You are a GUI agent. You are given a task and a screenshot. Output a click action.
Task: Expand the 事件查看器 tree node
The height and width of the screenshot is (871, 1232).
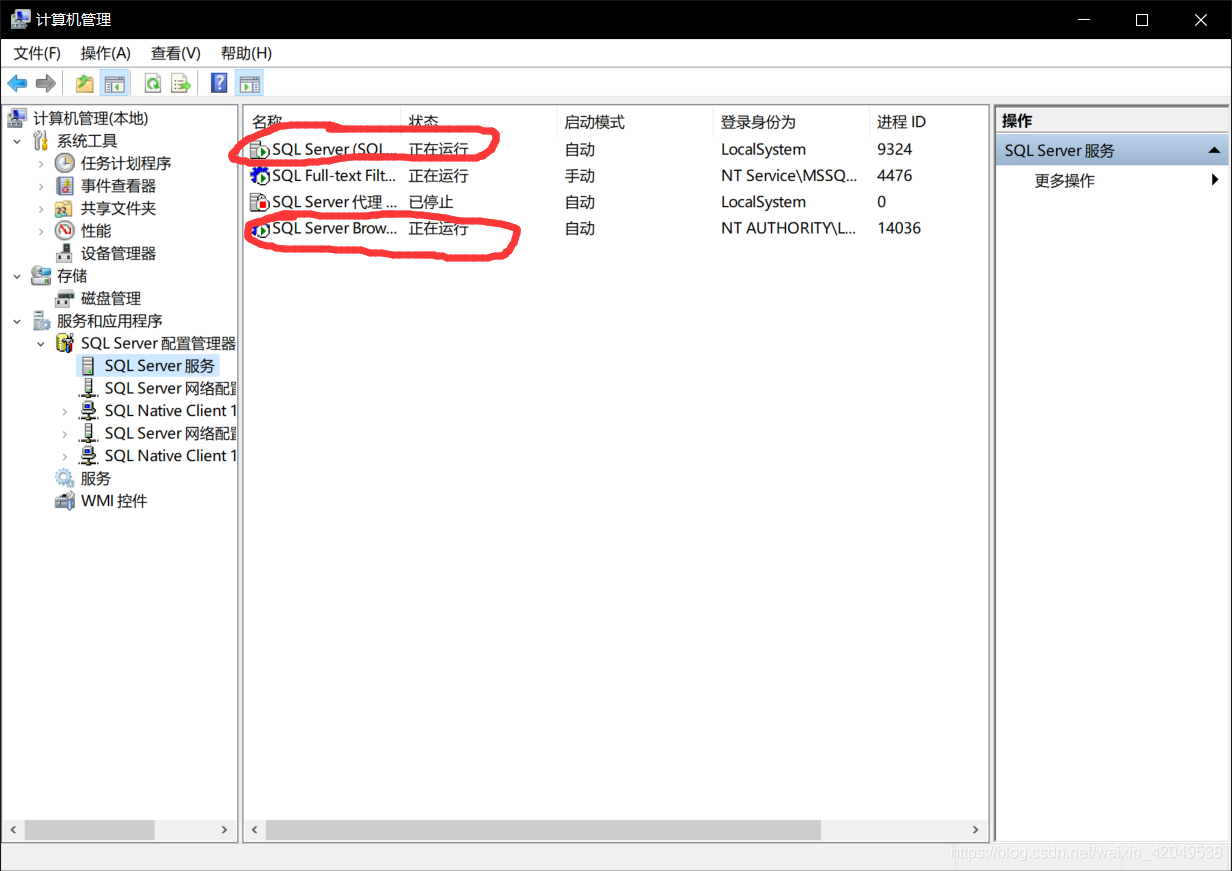pos(41,186)
